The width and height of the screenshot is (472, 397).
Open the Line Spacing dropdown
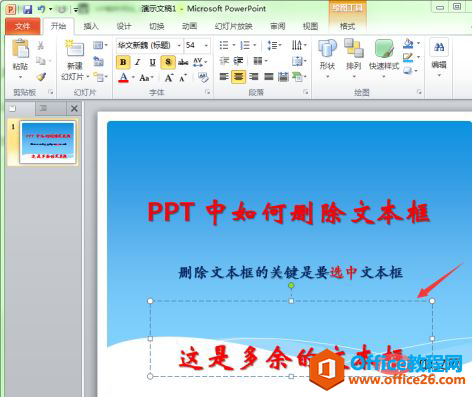[x=274, y=45]
